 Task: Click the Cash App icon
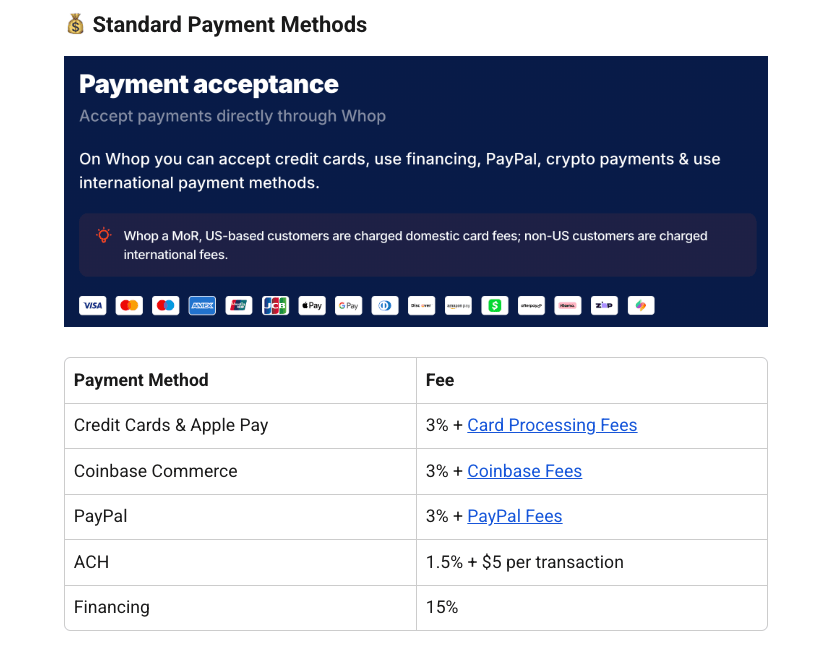494,305
